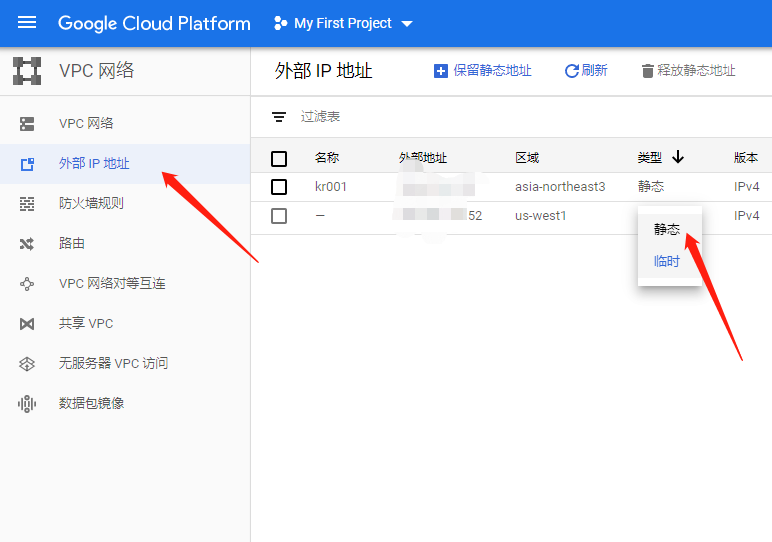
Task: Click the 共享 VPC icon
Action: click(x=27, y=323)
